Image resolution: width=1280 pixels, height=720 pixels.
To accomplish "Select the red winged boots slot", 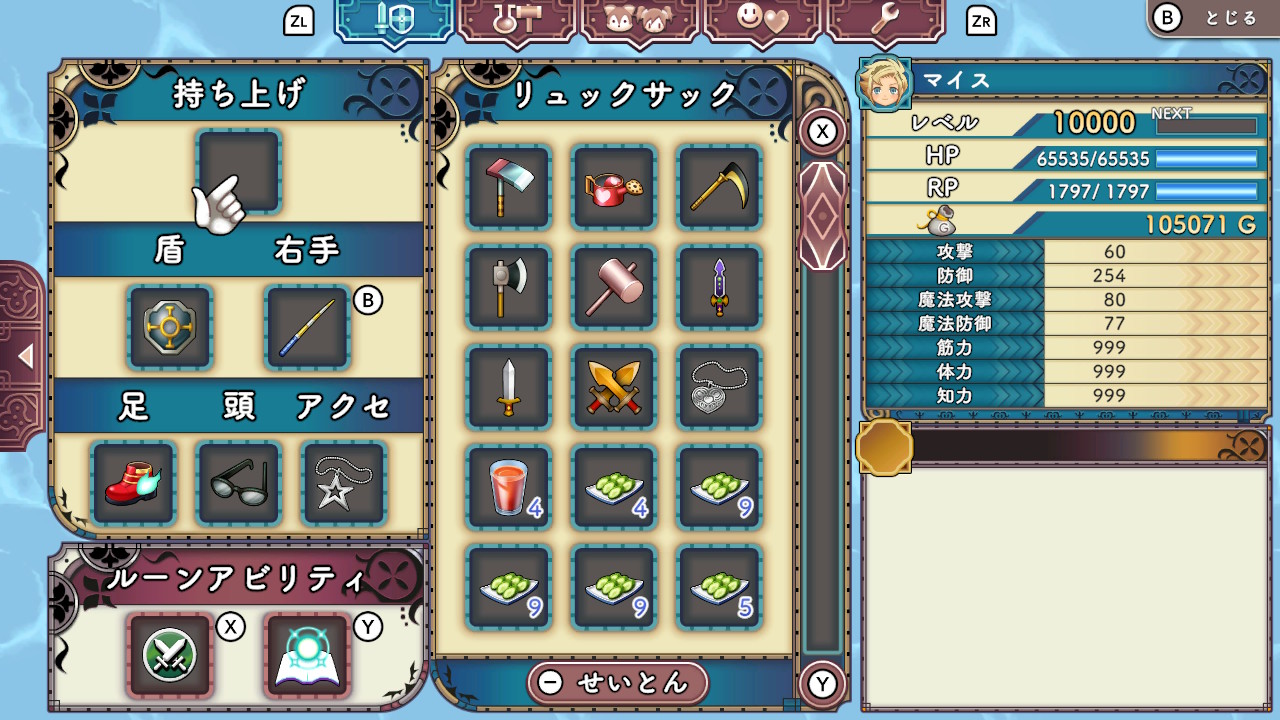I will pyautogui.click(x=133, y=483).
